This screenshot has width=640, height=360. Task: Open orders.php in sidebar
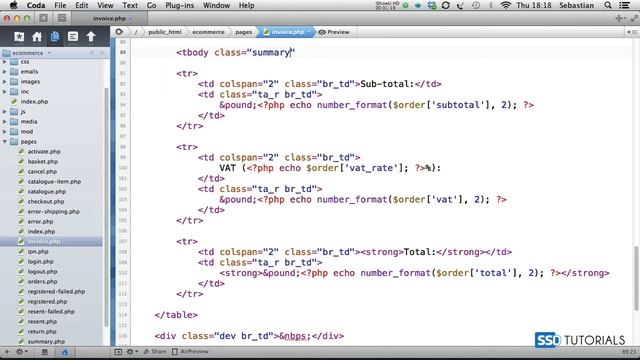click(x=42, y=282)
